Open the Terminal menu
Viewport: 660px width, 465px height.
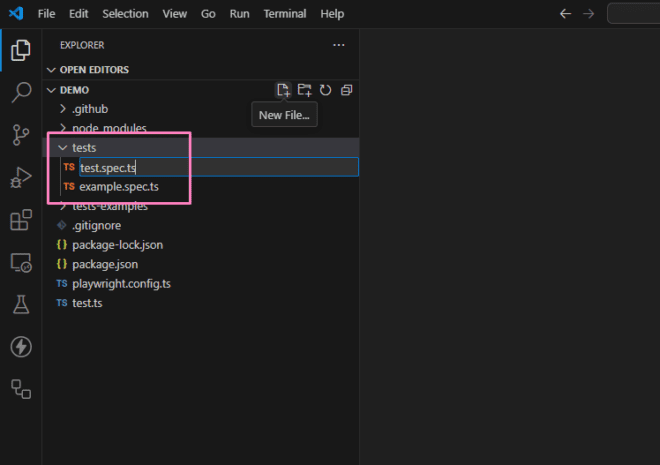tap(285, 14)
